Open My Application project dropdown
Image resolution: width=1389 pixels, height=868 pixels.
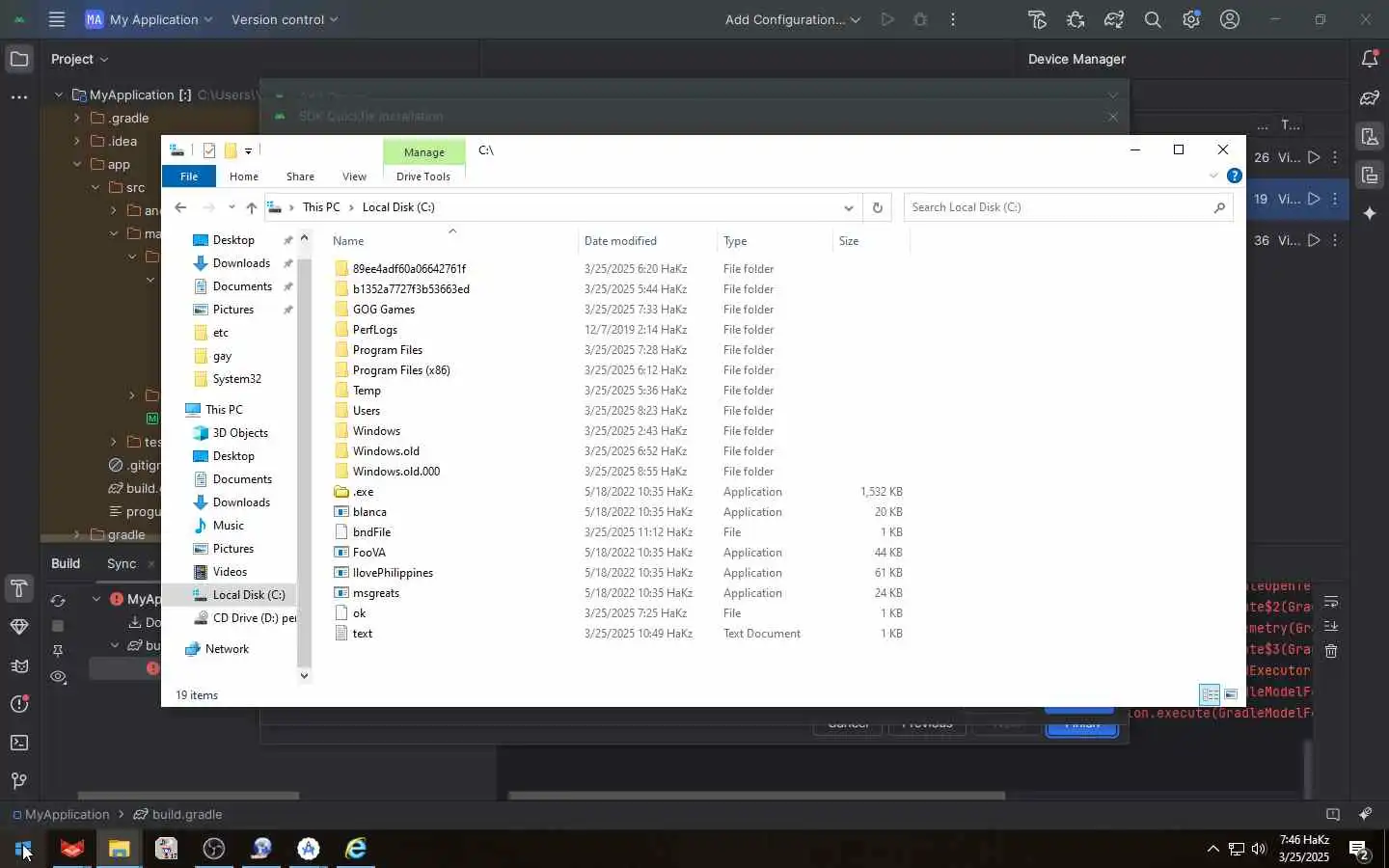(x=150, y=19)
